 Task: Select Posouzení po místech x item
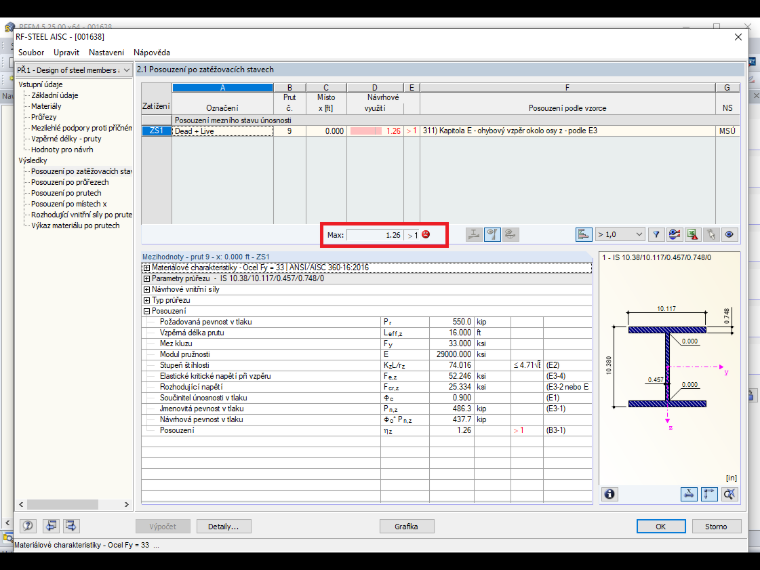tap(69, 204)
